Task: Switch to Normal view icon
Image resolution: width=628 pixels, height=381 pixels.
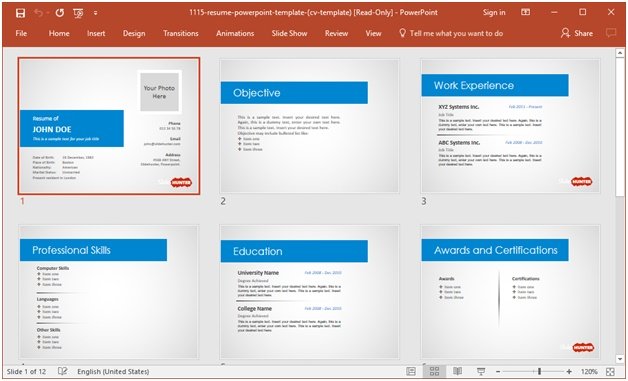Action: 411,371
